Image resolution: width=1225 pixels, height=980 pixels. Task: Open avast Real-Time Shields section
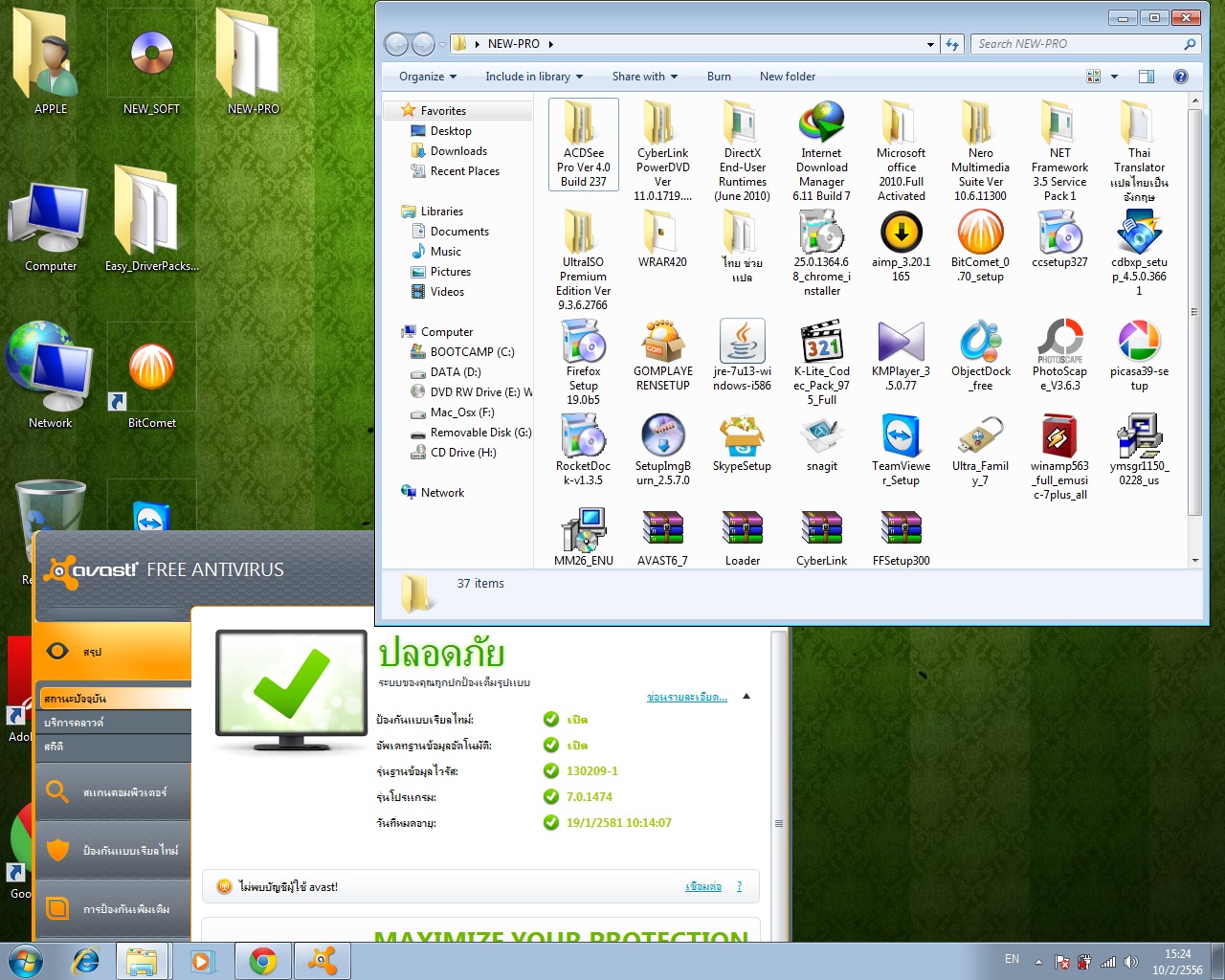point(113,850)
